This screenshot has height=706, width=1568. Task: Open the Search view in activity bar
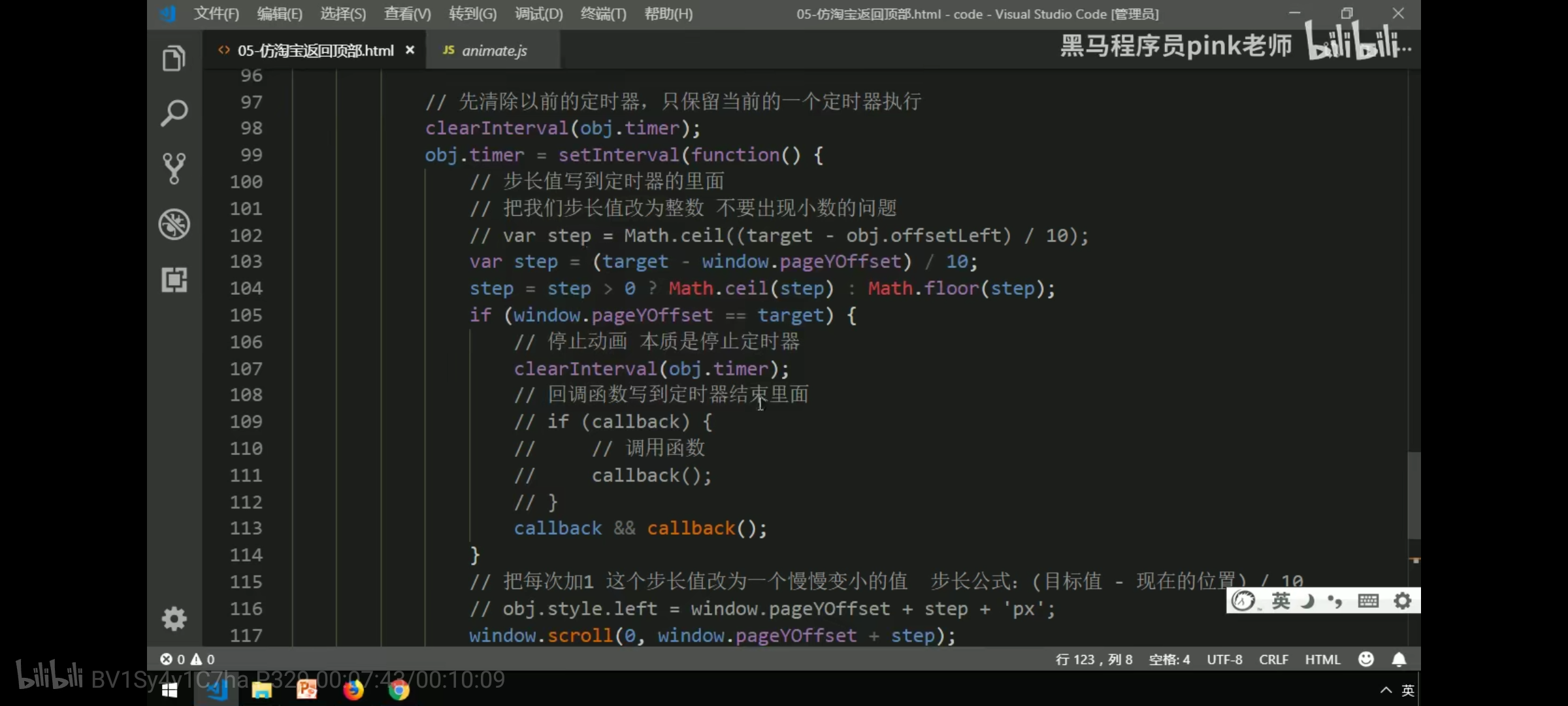(x=174, y=113)
